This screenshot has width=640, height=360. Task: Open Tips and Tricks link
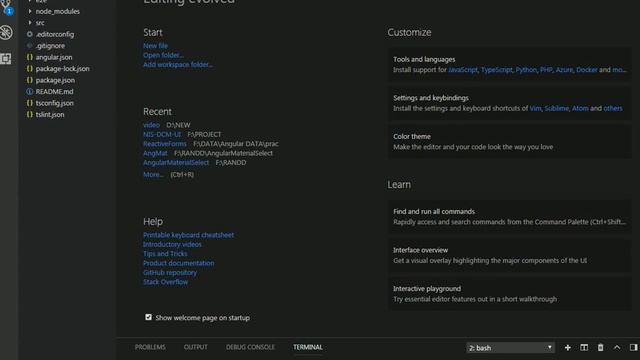tap(165, 254)
